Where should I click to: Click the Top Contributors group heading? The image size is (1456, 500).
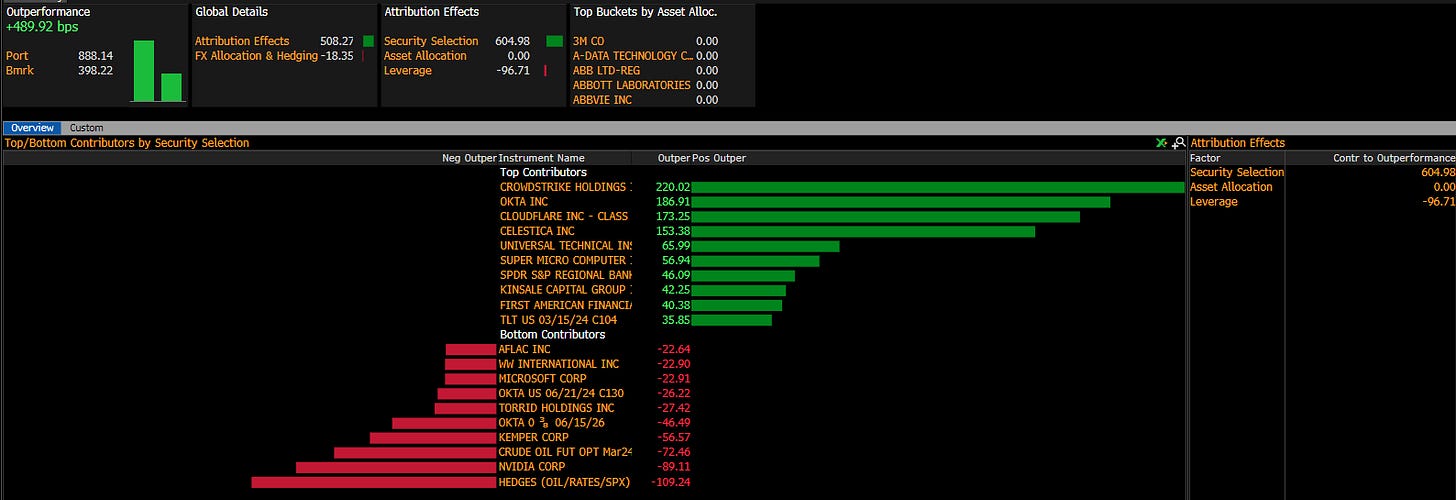543,172
